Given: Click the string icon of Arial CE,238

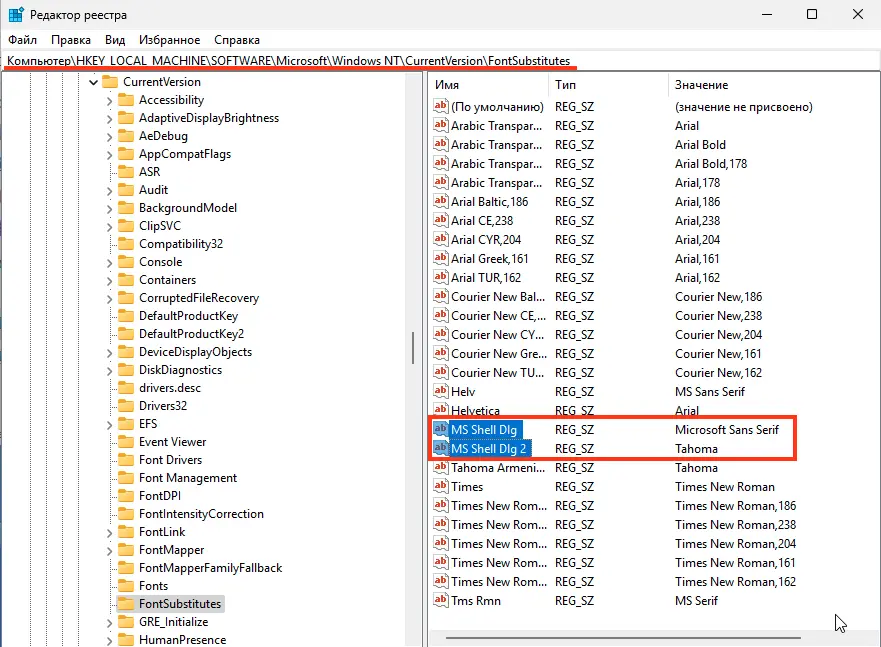Looking at the screenshot, I should pos(440,220).
